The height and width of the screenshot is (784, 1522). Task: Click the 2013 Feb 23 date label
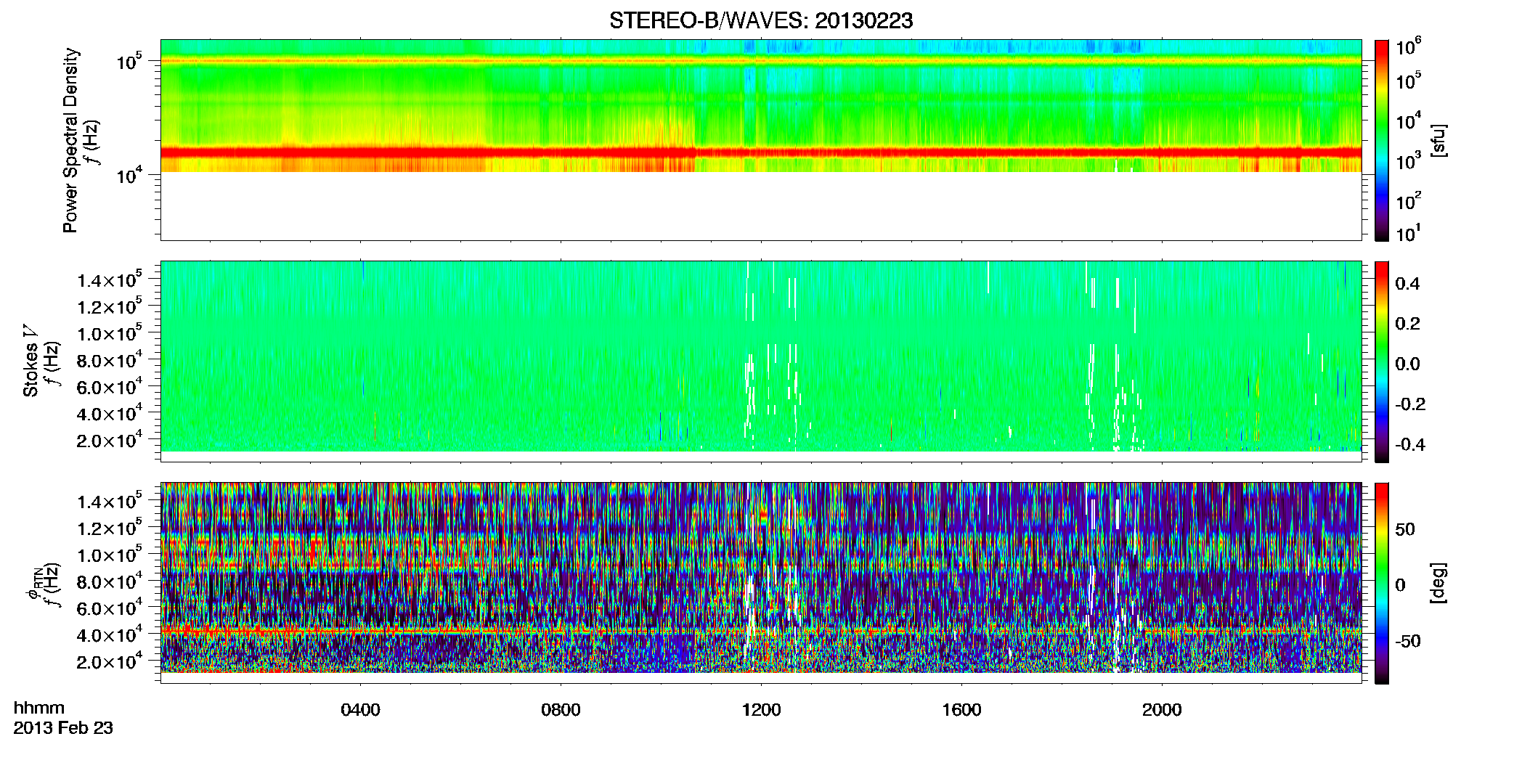coord(63,728)
